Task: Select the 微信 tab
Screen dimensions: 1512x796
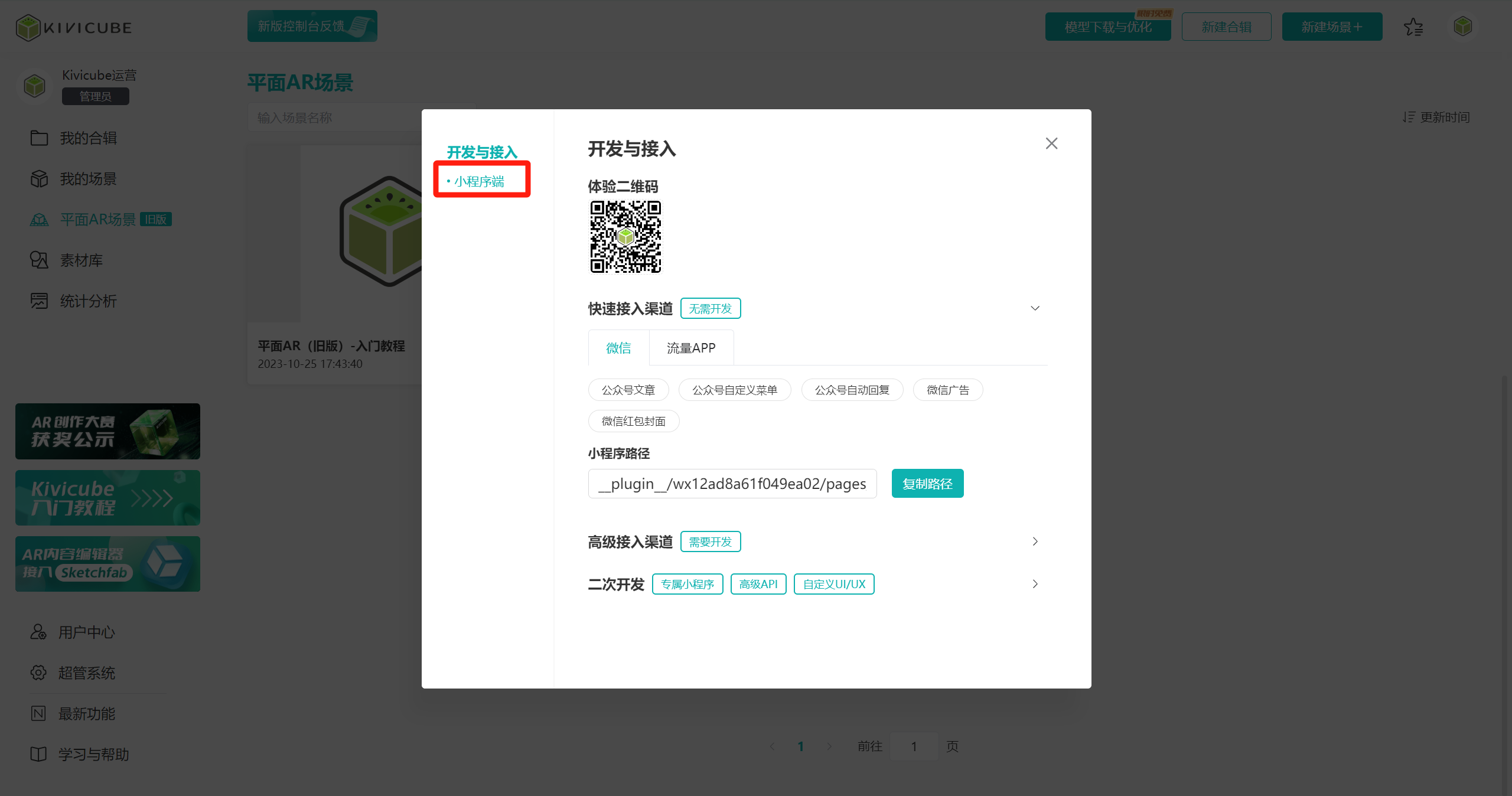Action: point(618,348)
